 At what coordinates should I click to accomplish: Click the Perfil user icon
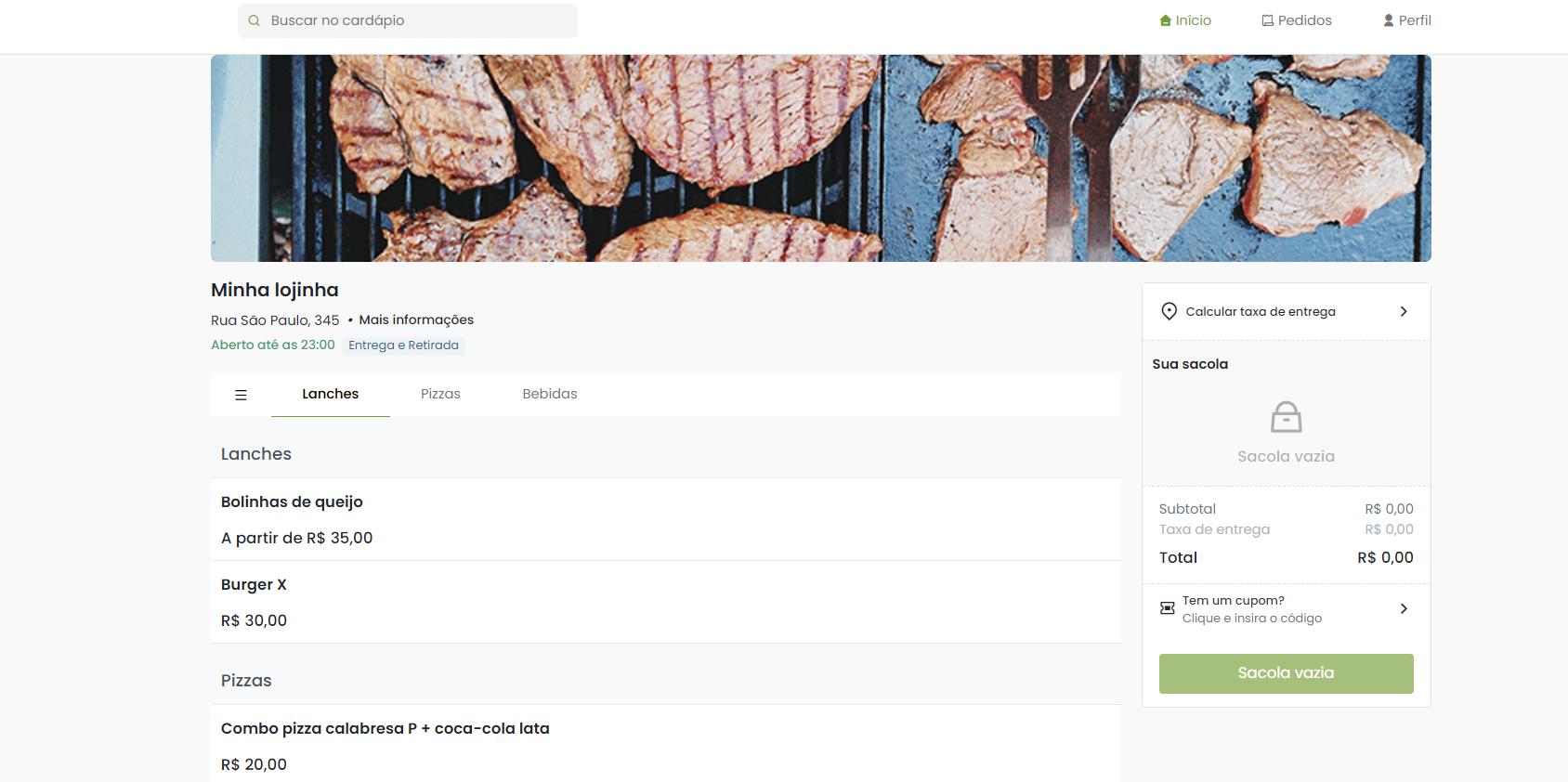click(x=1389, y=20)
